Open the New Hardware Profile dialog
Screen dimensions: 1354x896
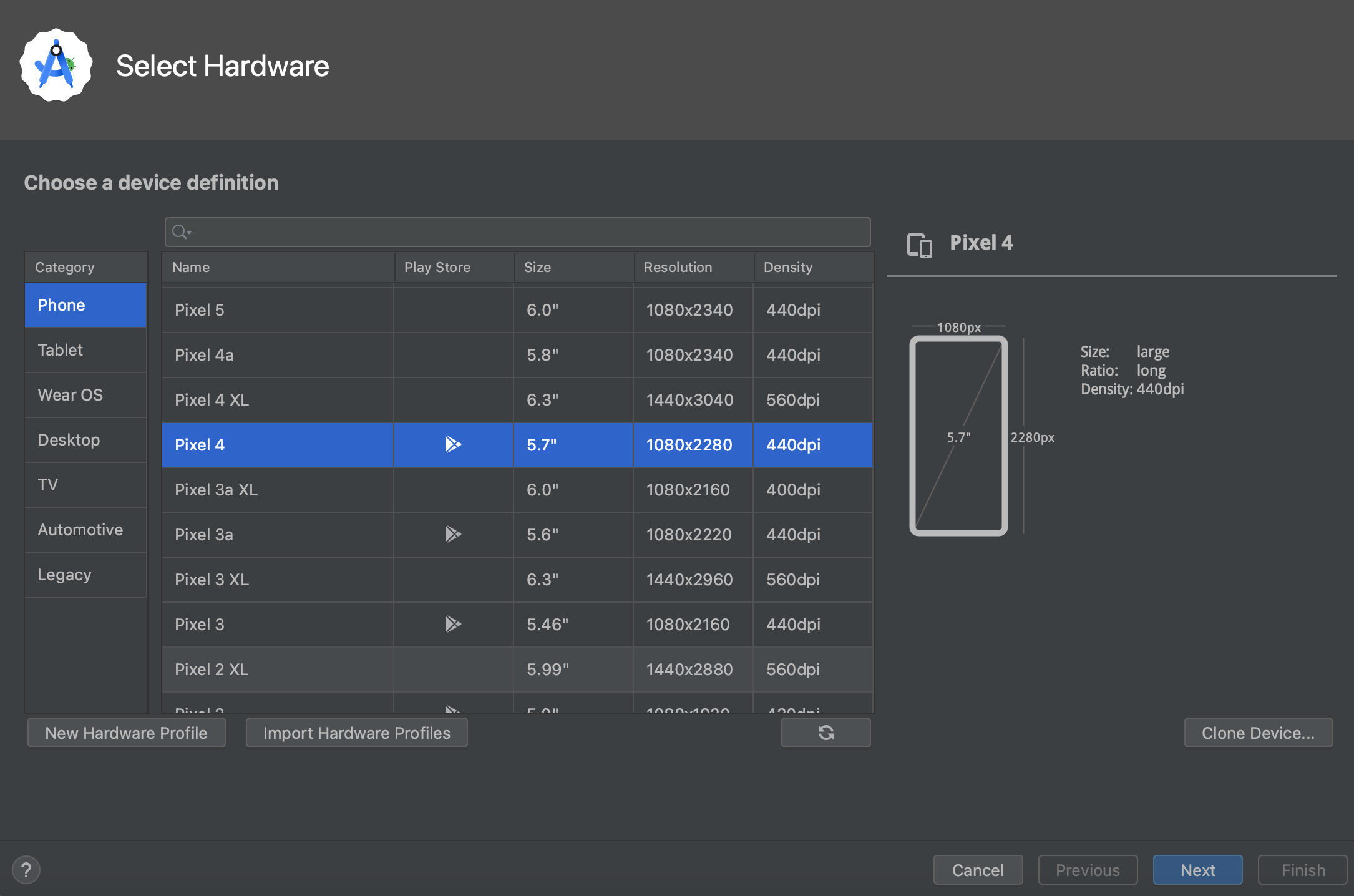tap(126, 733)
